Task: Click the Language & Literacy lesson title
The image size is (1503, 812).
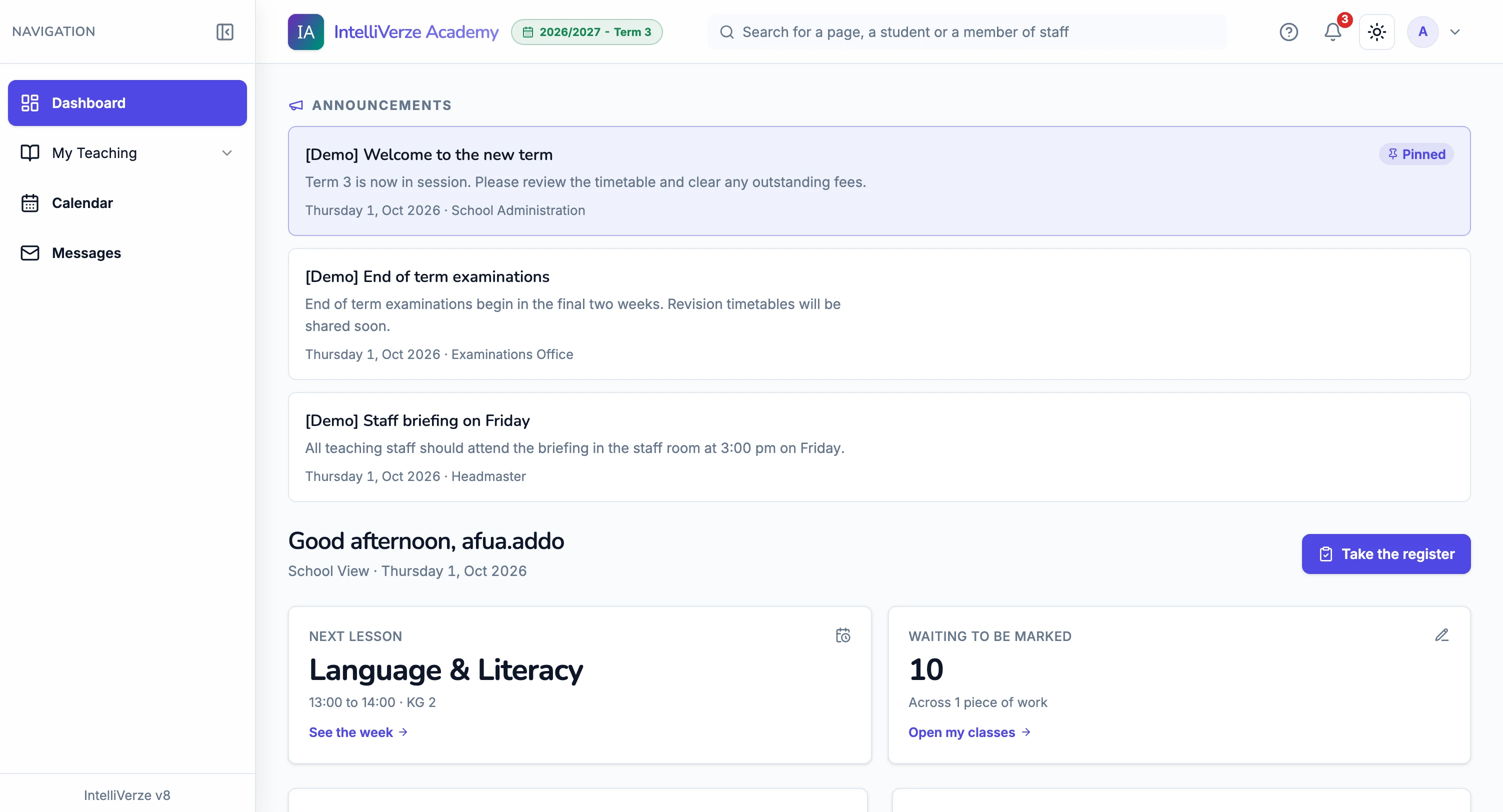Action: pyautogui.click(x=446, y=669)
